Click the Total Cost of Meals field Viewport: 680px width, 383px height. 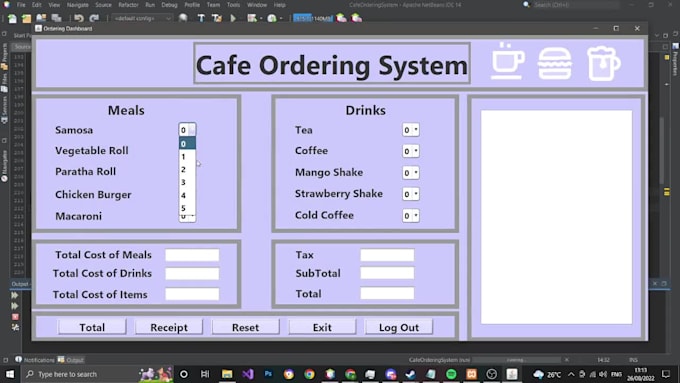pos(192,255)
